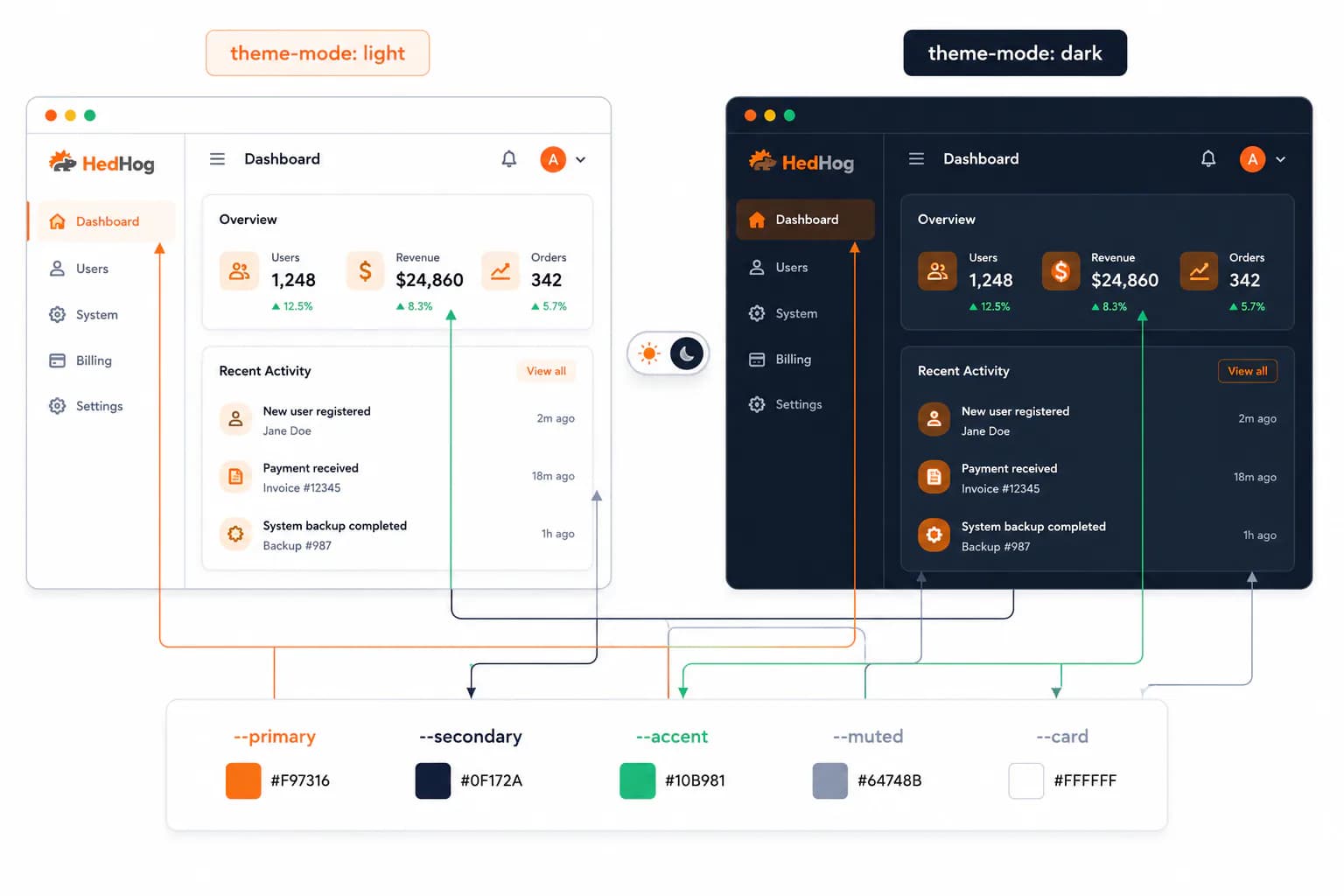This screenshot has width=1344, height=896.
Task: Click the --accent variable label
Action: pos(672,737)
